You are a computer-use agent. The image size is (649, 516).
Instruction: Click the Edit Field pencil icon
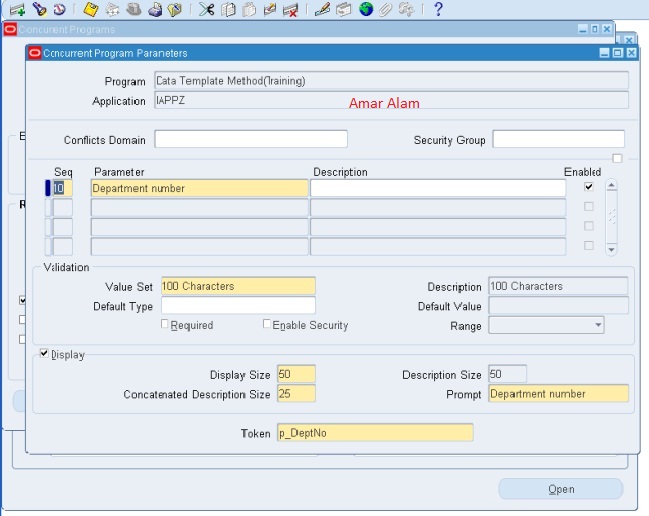pyautogui.click(x=322, y=9)
